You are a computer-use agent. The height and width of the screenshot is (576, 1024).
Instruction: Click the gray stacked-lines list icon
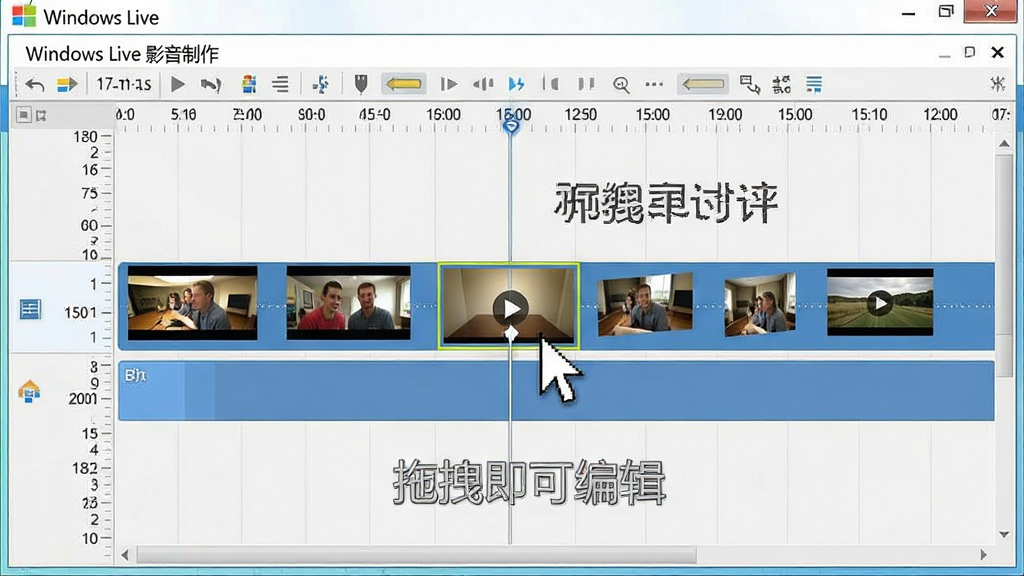pos(281,84)
